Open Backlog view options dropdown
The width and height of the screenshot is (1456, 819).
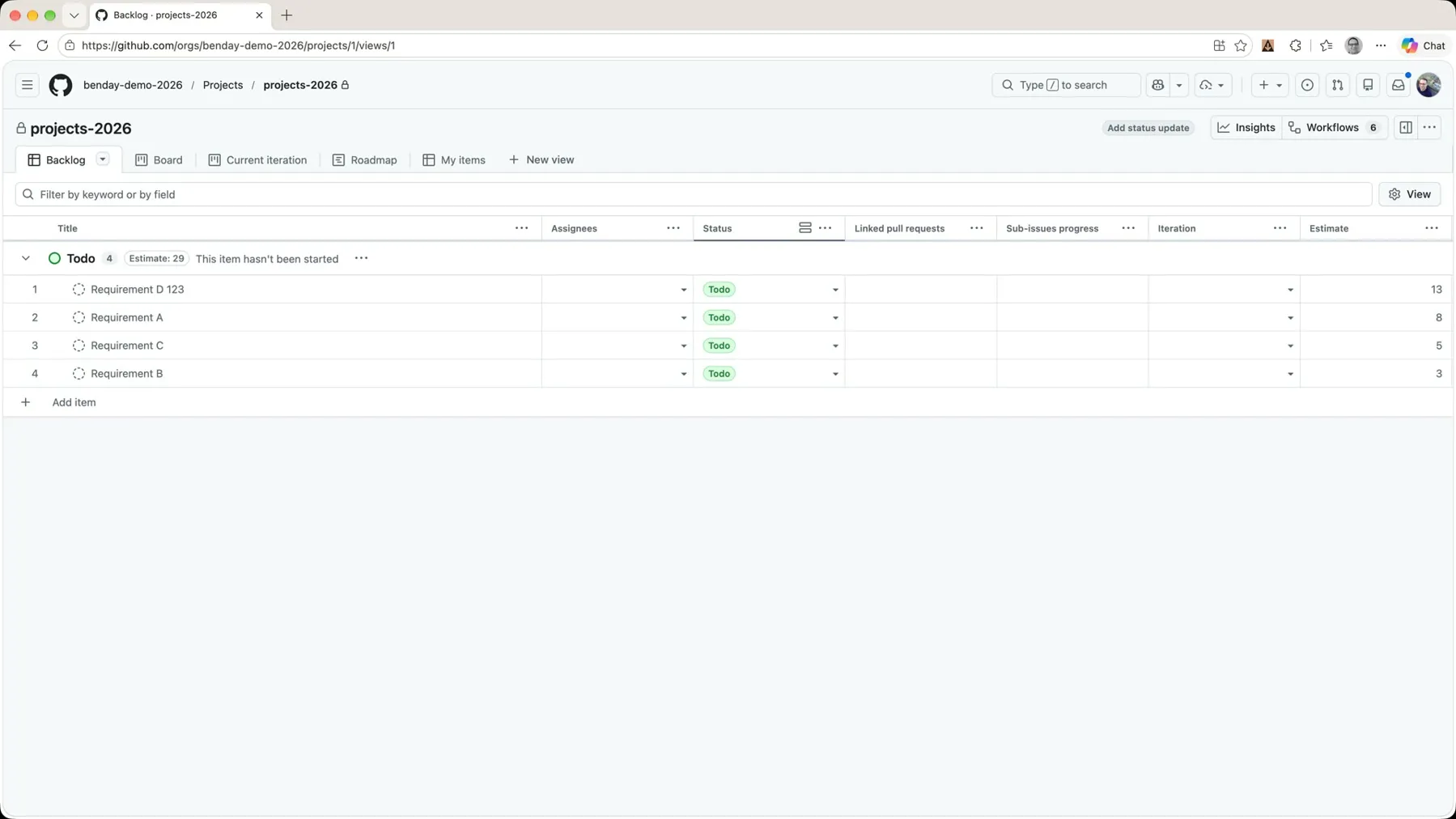click(x=103, y=159)
